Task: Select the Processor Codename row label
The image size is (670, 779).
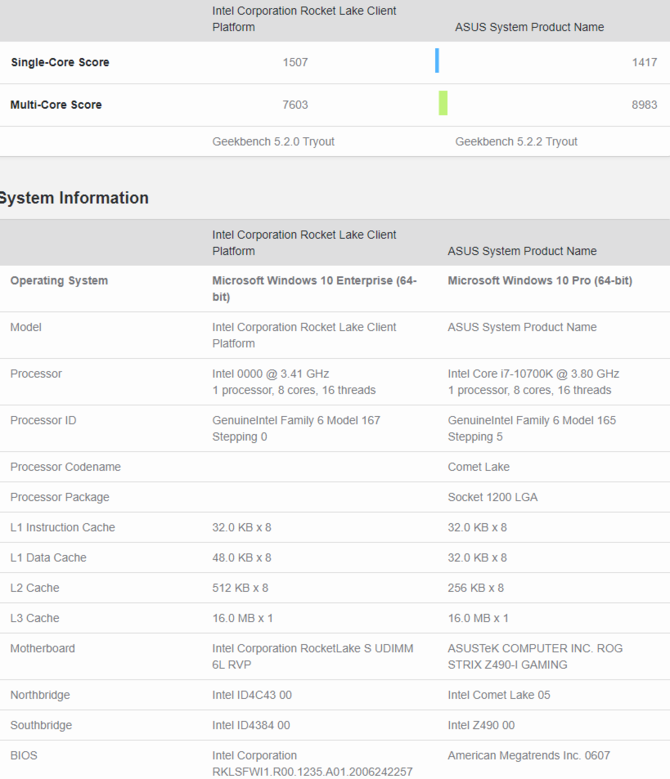Action: click(66, 467)
